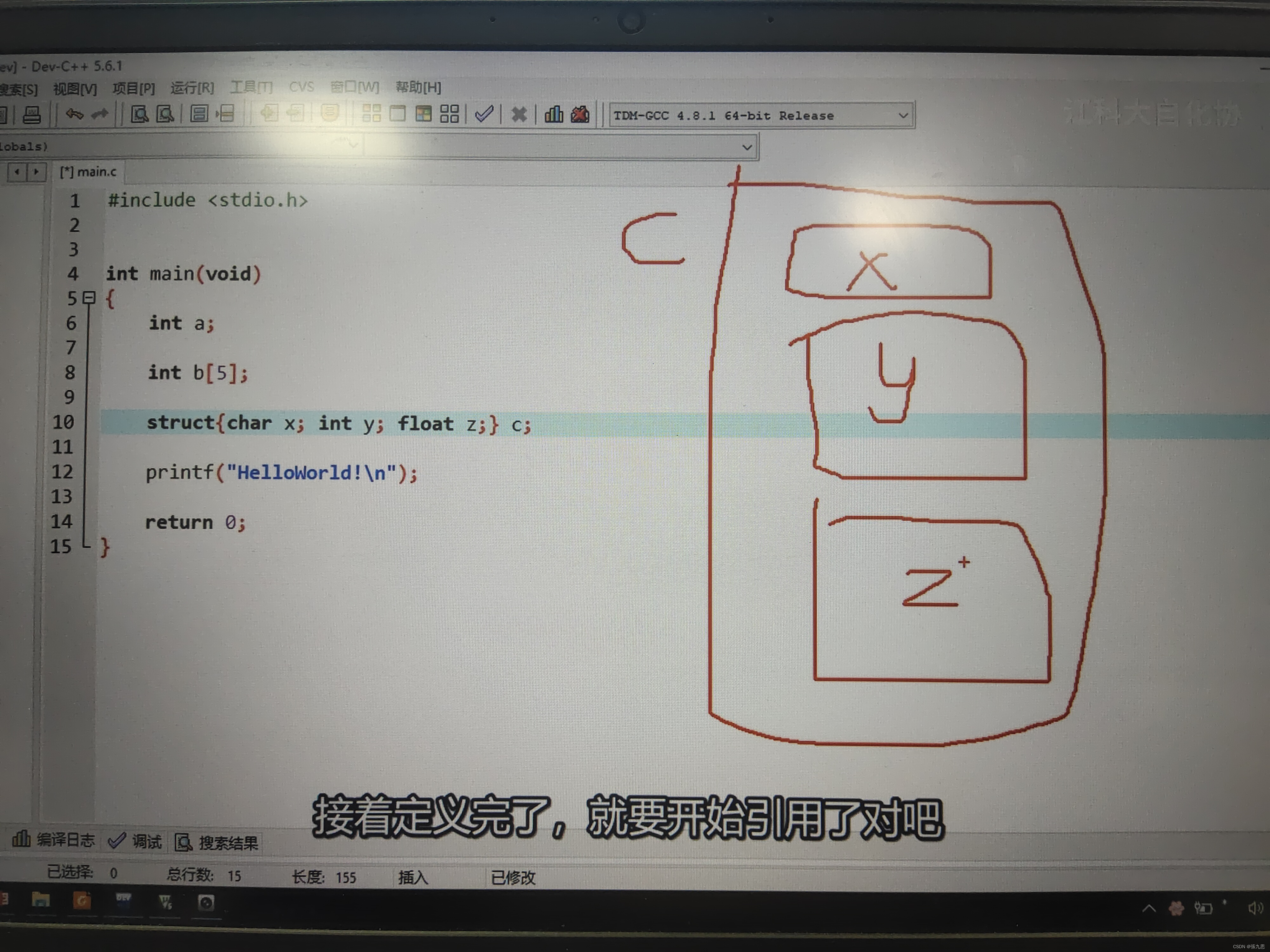This screenshot has width=1270, height=952.
Task: Expand the class members dropdown arrow
Action: point(747,148)
